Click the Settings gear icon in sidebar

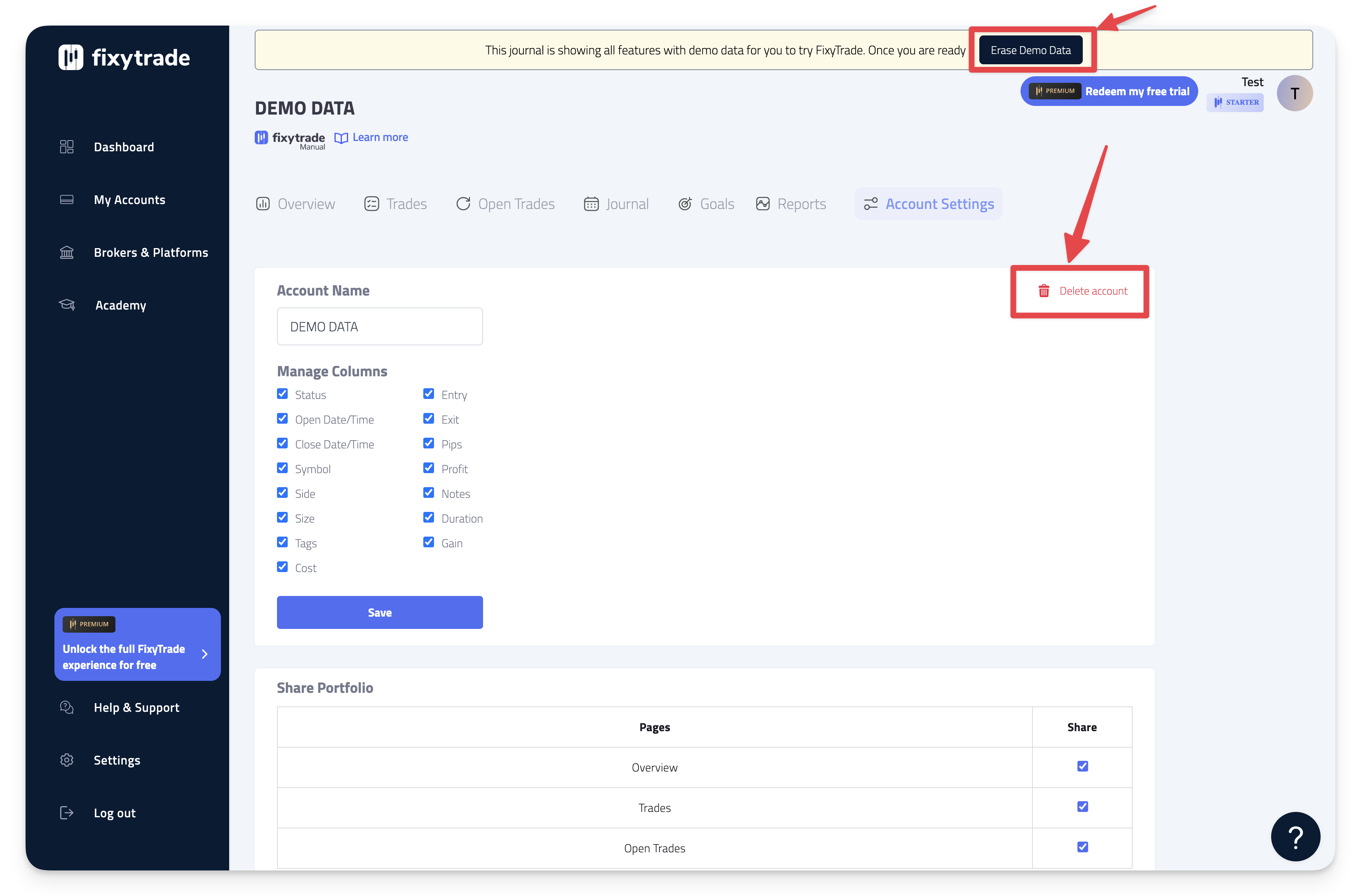[66, 760]
